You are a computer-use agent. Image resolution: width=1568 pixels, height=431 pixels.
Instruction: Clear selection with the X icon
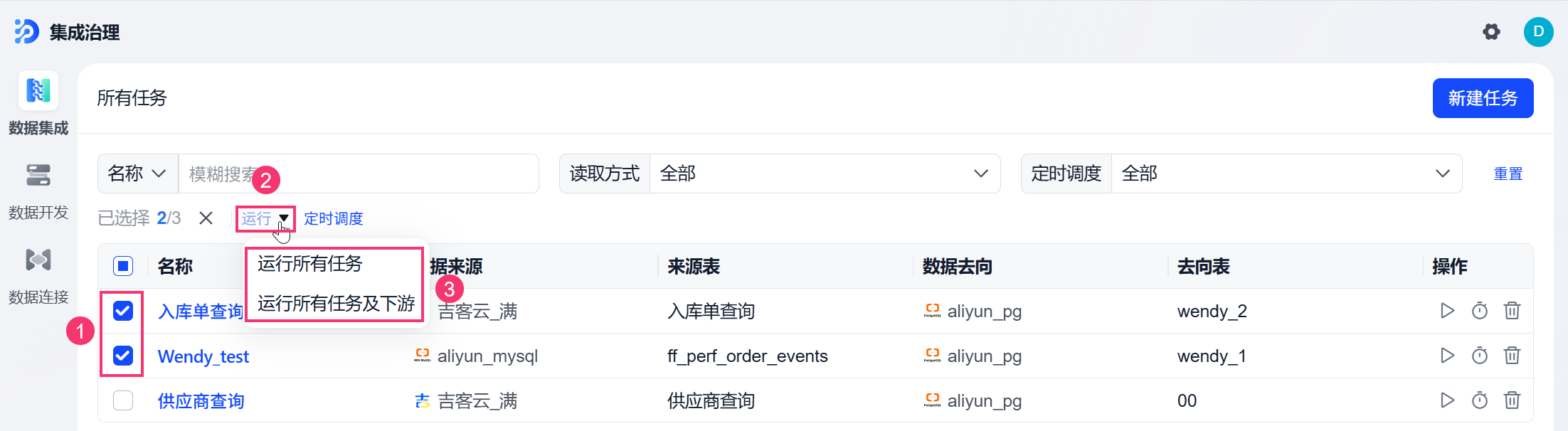tap(206, 218)
